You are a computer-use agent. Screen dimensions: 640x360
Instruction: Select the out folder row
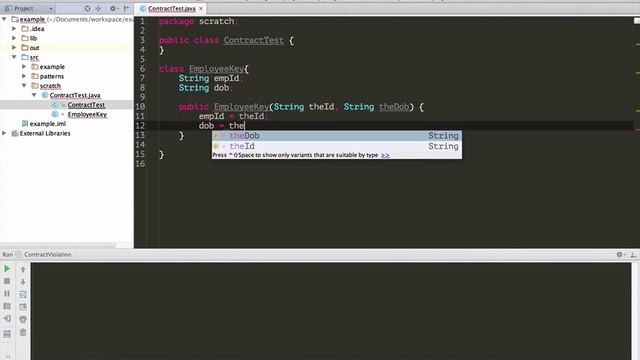tap(67, 48)
